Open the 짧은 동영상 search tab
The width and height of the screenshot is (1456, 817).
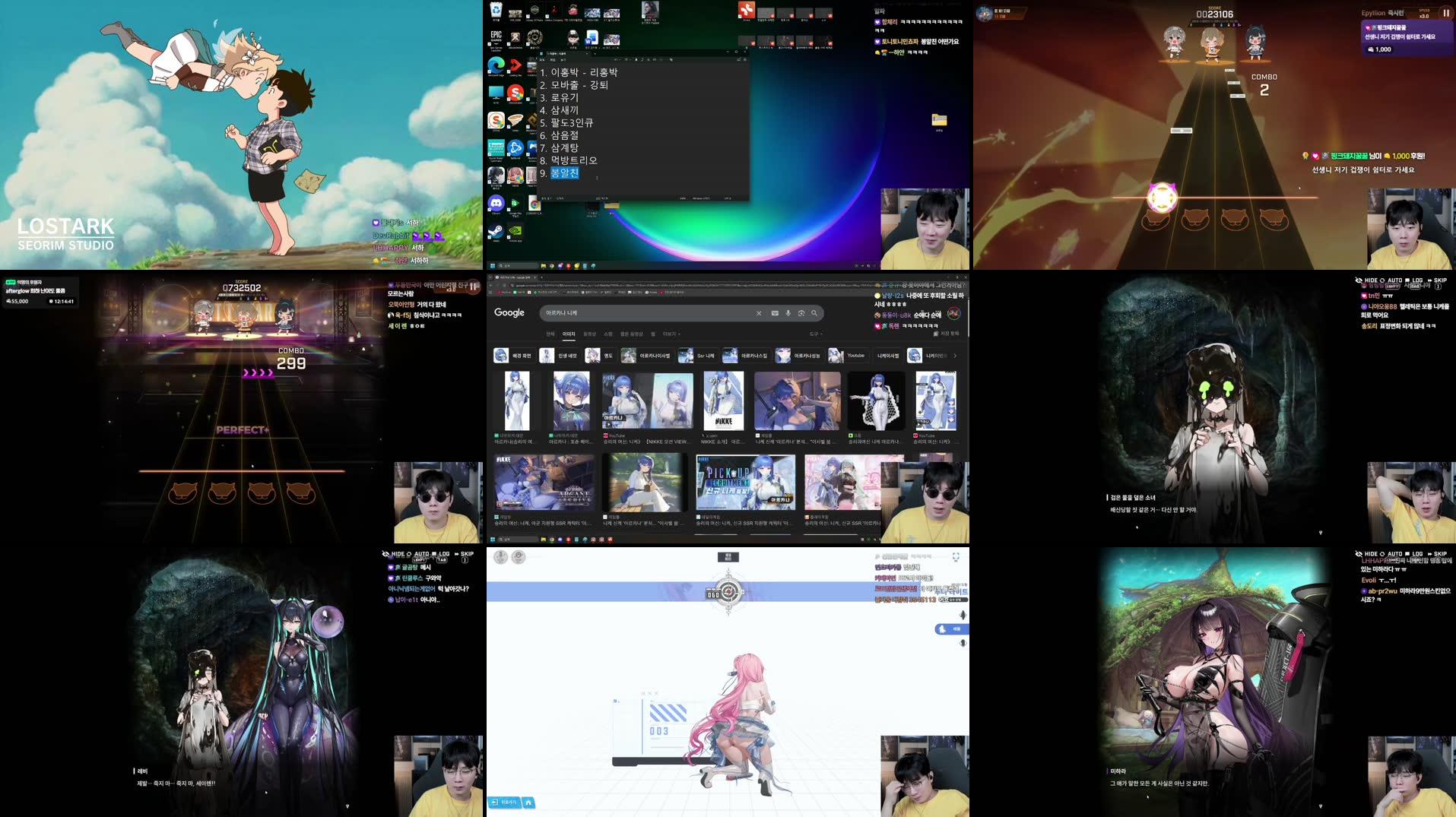point(632,334)
